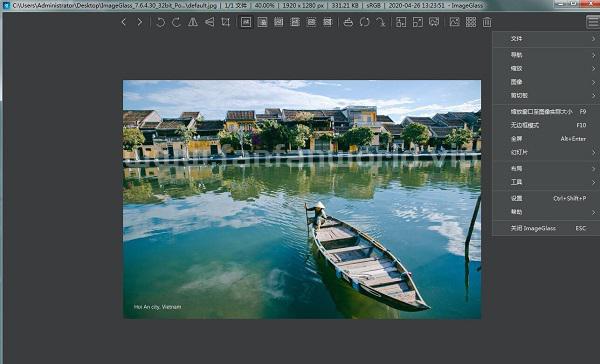Enable Scale to fill mode

point(328,22)
